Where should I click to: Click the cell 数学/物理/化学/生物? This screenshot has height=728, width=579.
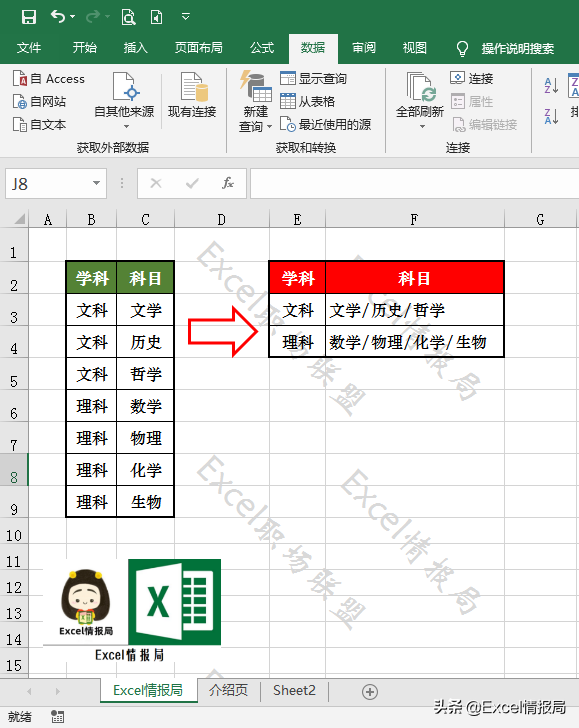414,342
